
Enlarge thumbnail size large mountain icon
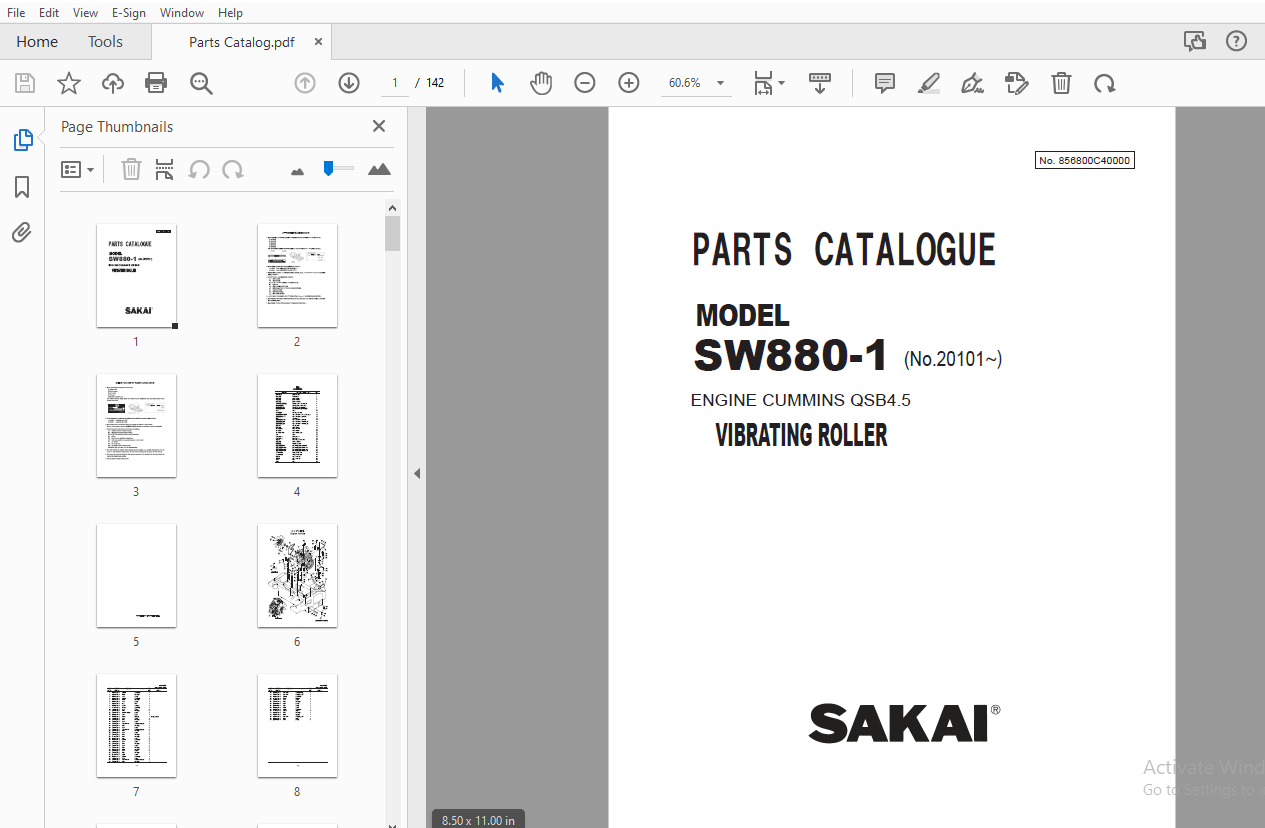(379, 169)
